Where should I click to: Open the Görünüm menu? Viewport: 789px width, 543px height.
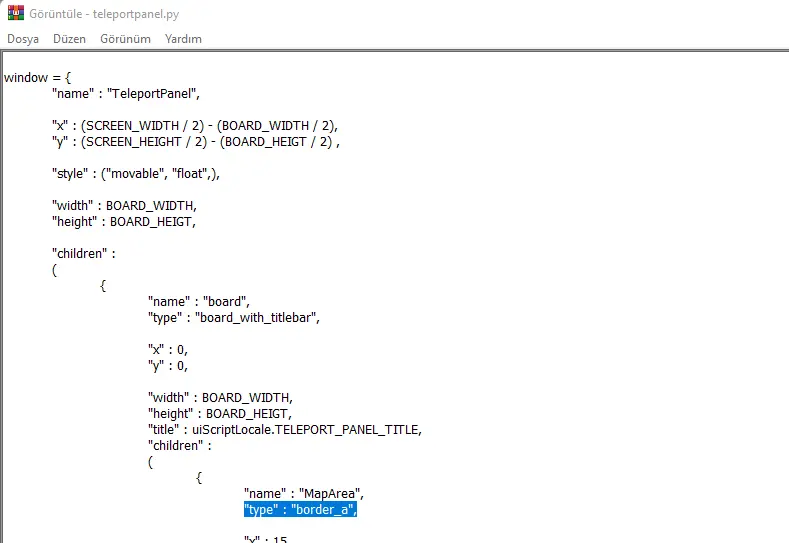(125, 39)
